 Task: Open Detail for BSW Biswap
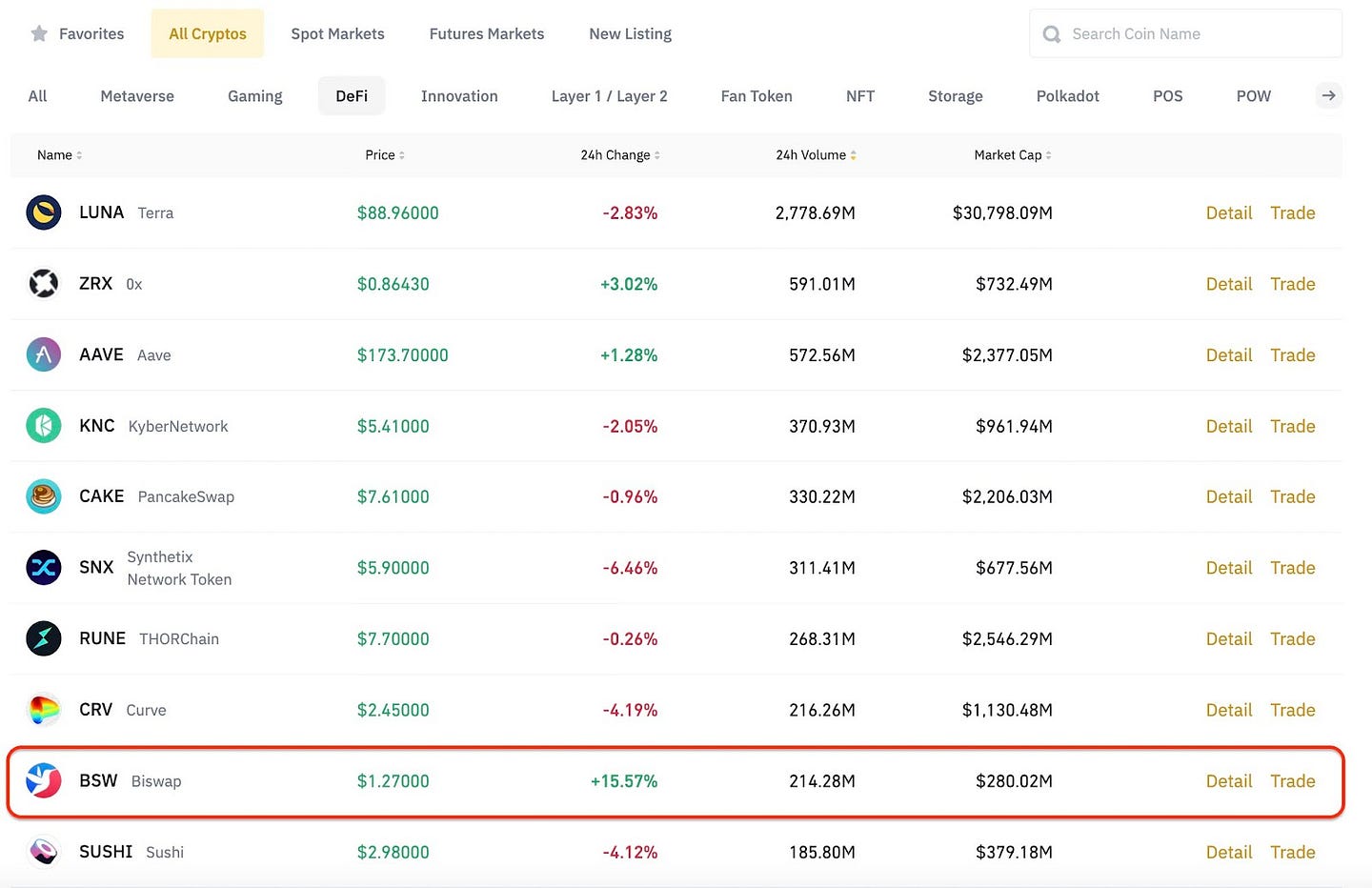point(1229,780)
